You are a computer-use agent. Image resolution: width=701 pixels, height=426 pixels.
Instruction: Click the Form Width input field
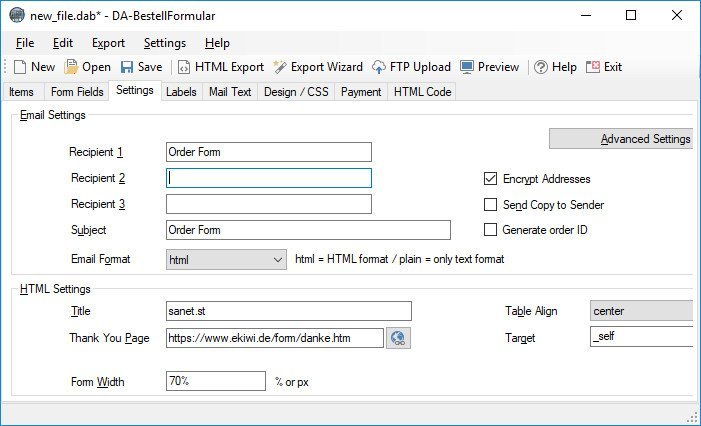pos(216,381)
